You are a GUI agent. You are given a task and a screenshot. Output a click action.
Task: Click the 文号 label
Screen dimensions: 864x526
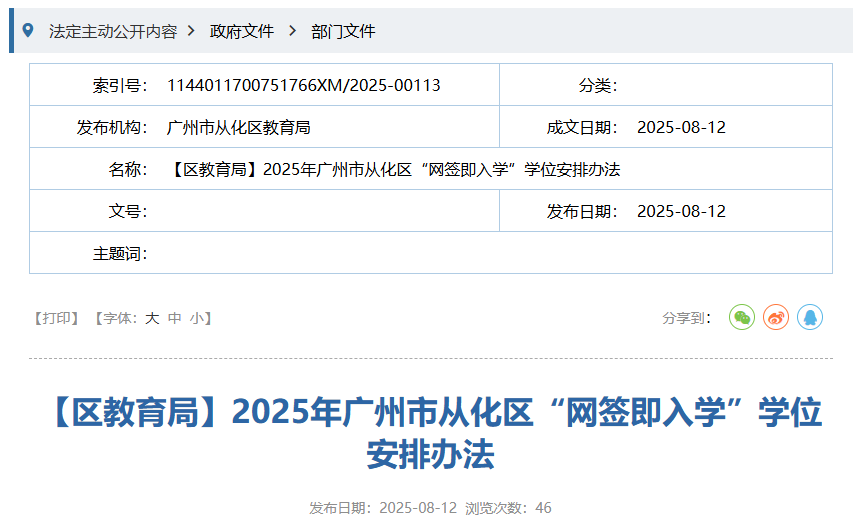click(x=128, y=212)
